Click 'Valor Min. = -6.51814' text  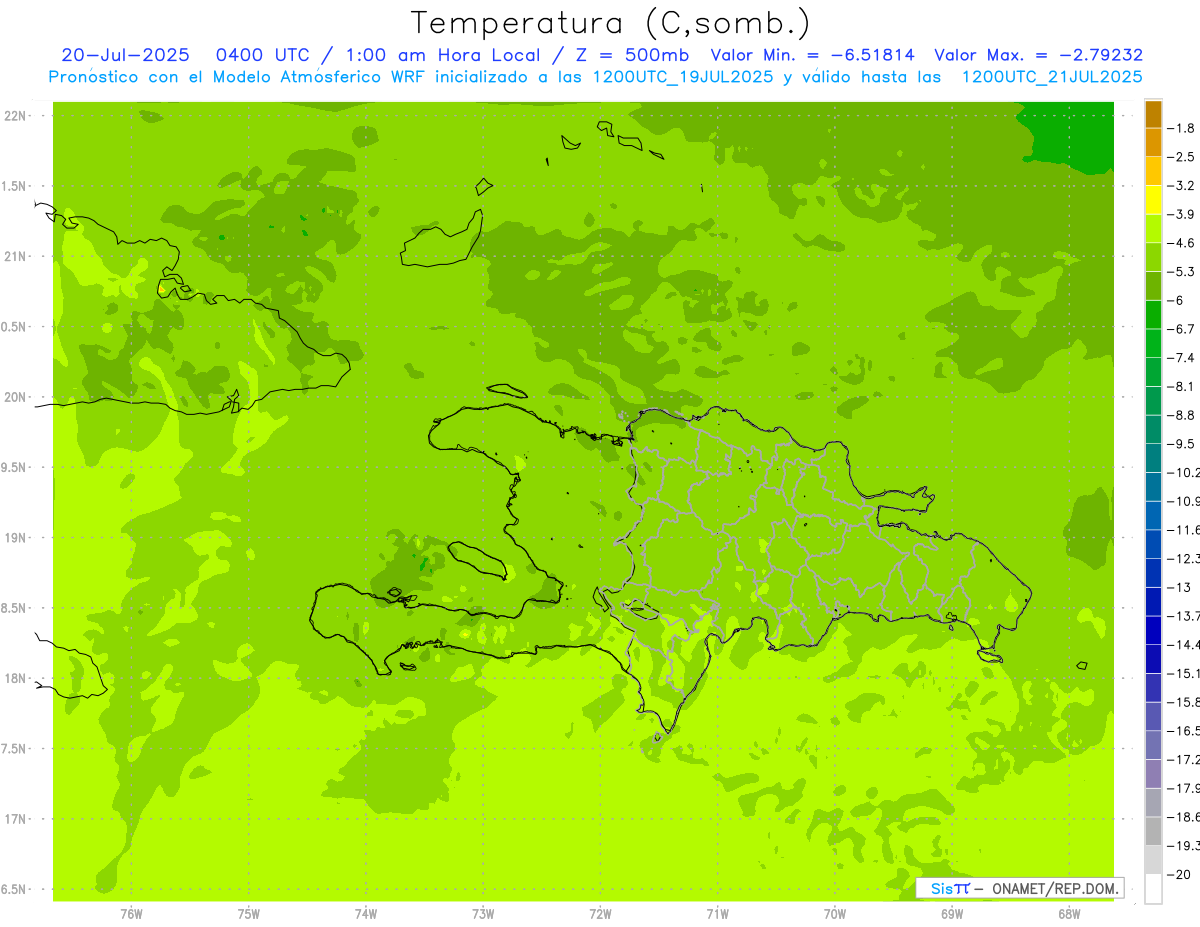click(x=812, y=55)
